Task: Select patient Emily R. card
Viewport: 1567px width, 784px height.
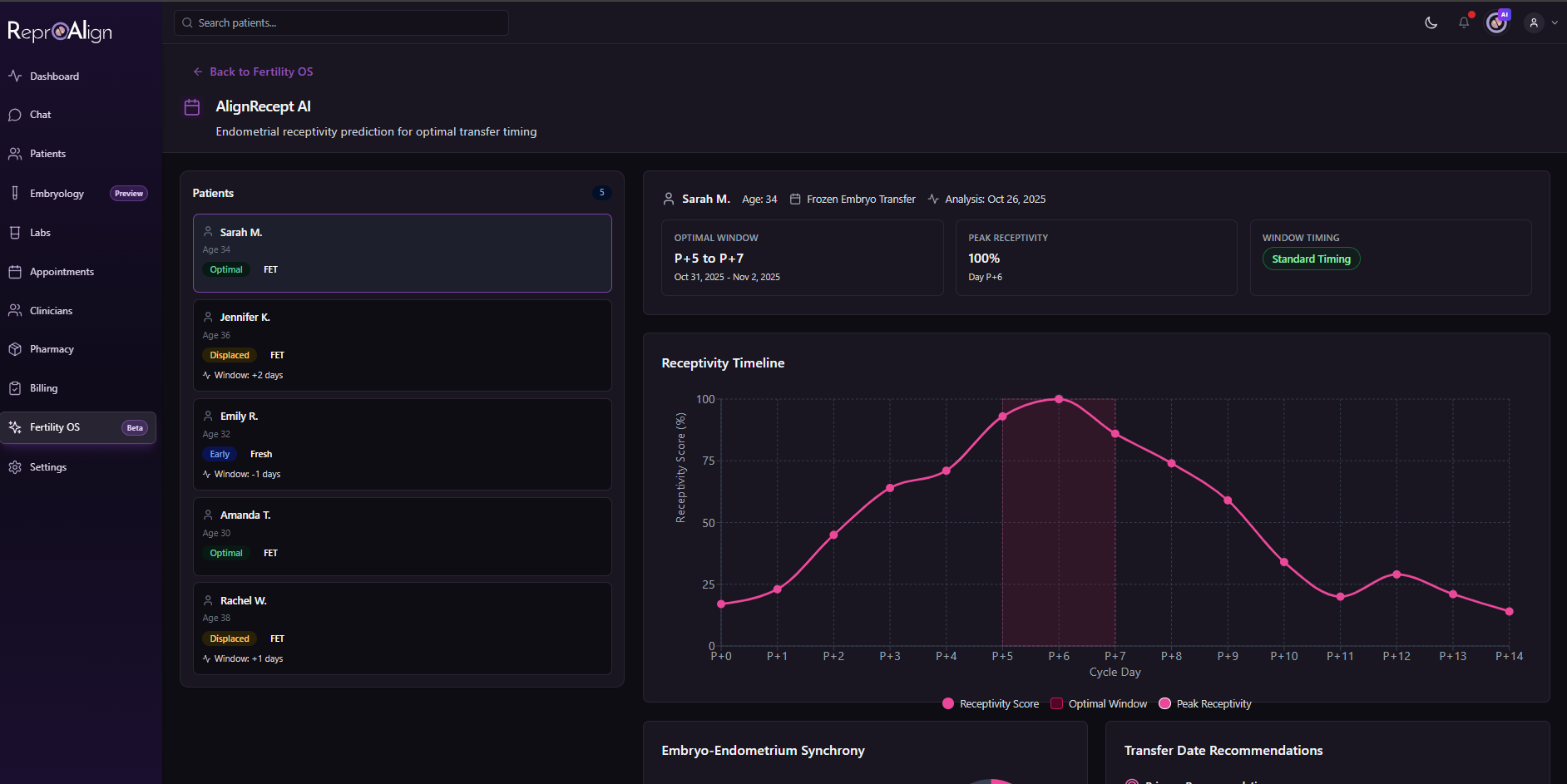Action: click(402, 444)
